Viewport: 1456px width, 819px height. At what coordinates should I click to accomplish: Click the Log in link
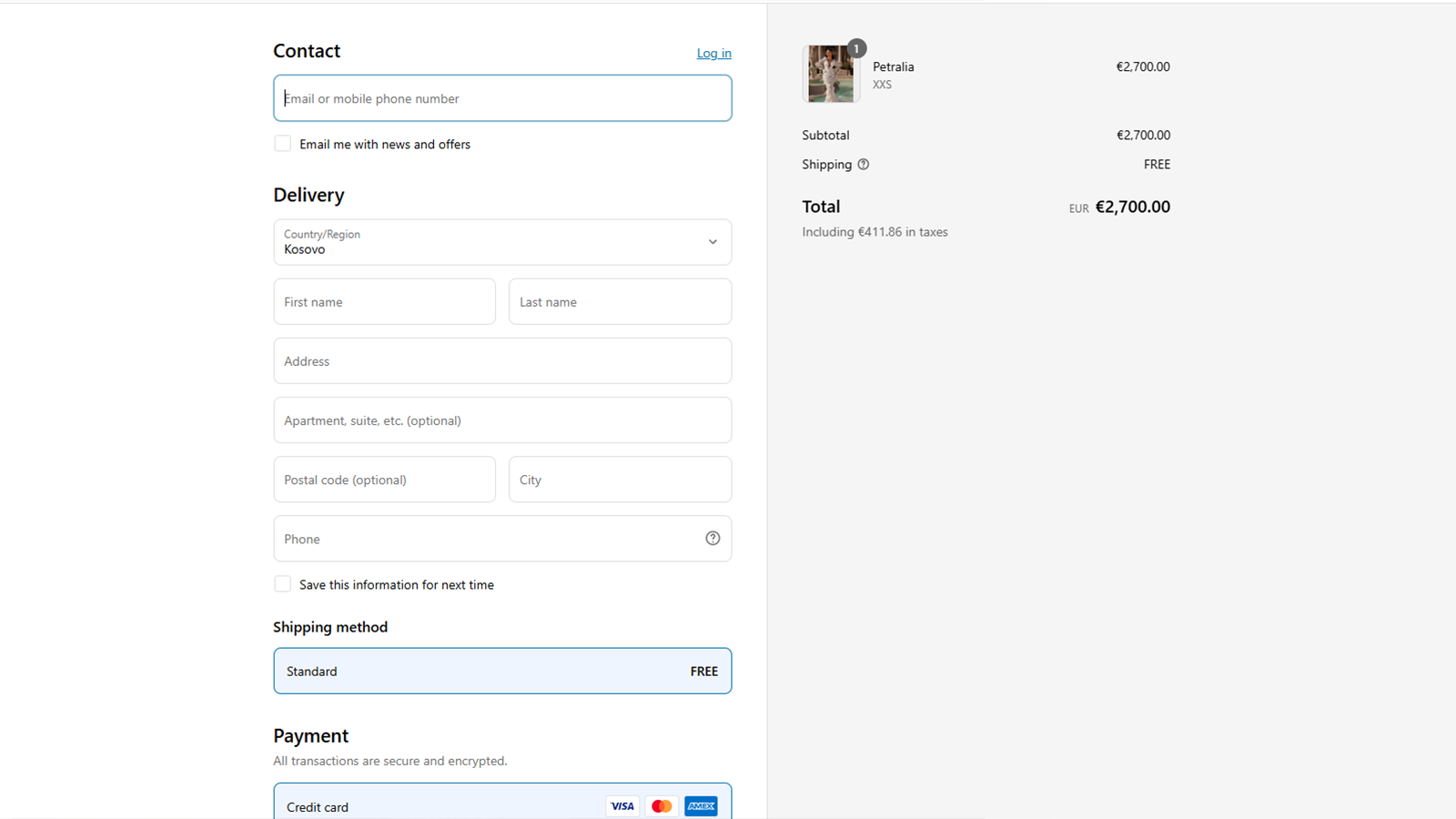713,54
